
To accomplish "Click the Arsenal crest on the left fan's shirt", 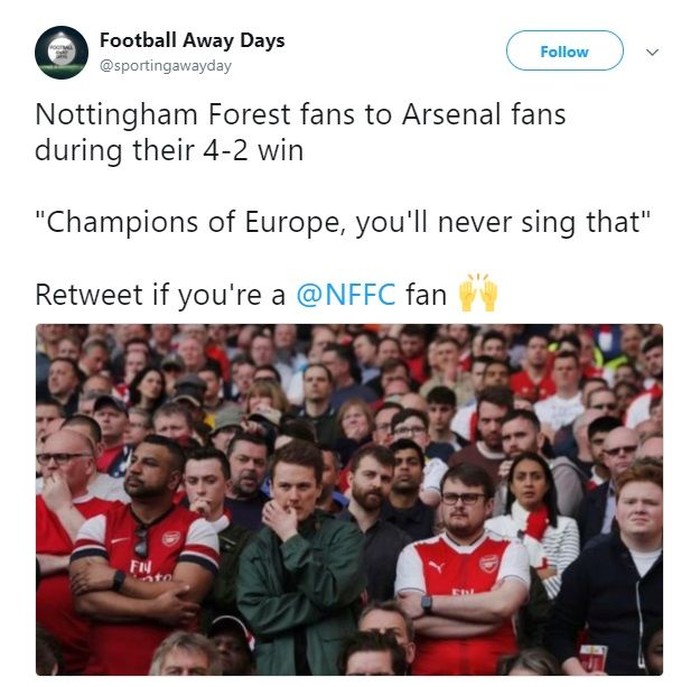I will (x=170, y=538).
